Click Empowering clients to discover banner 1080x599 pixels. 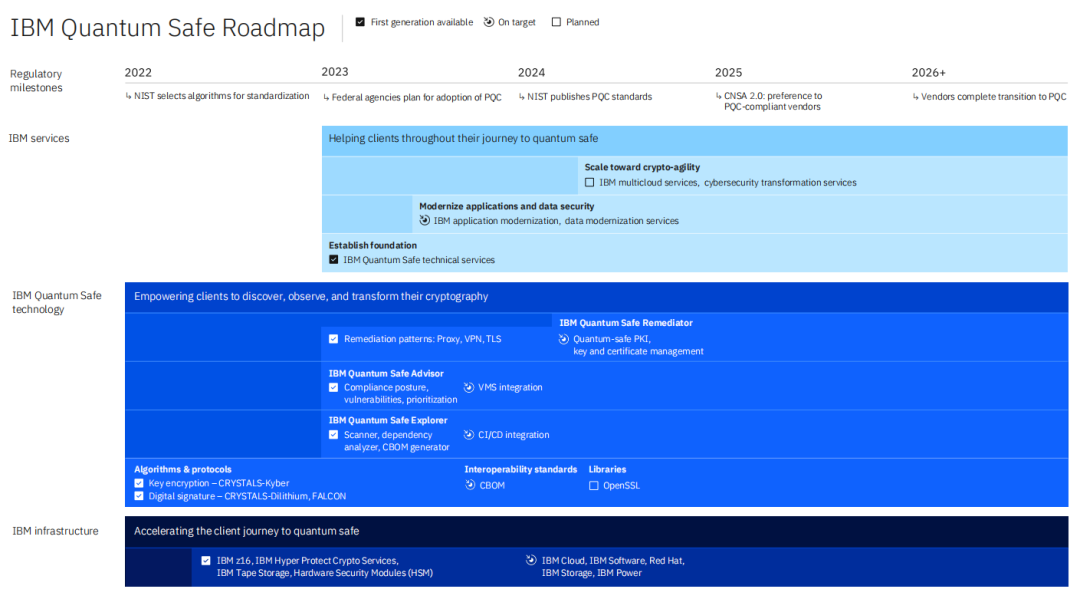point(596,297)
